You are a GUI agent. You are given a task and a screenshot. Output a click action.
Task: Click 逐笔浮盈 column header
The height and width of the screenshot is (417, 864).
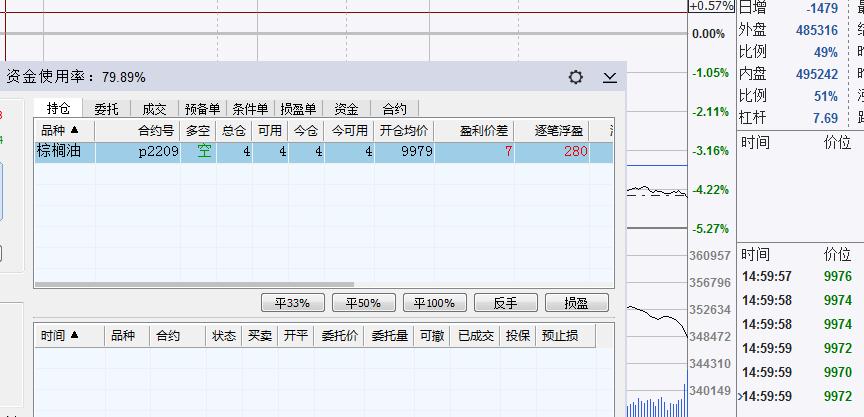552,131
